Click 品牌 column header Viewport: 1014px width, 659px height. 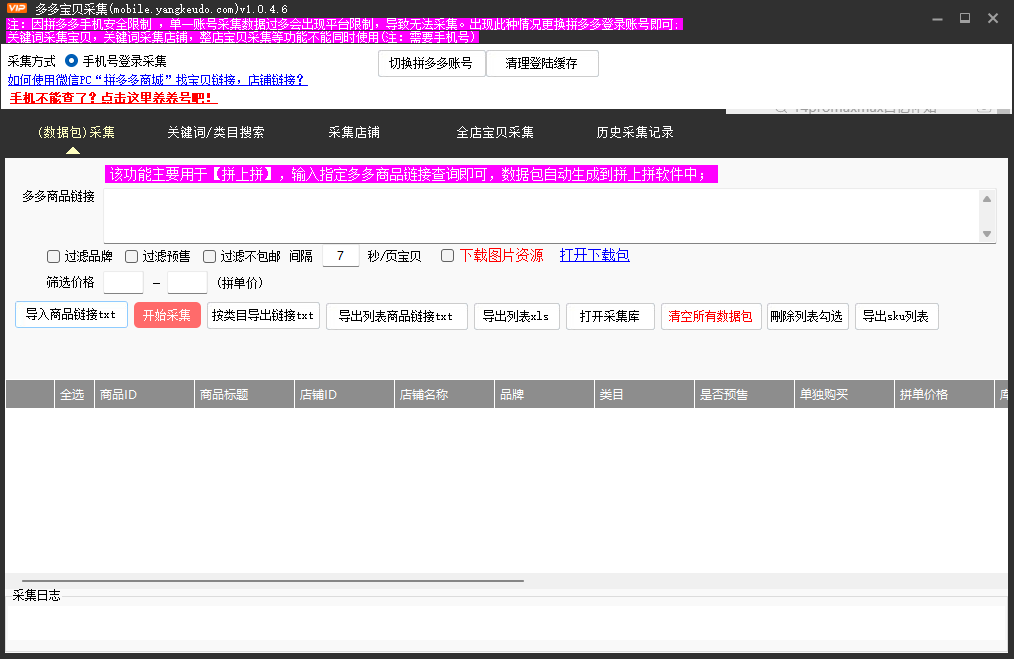[x=544, y=394]
